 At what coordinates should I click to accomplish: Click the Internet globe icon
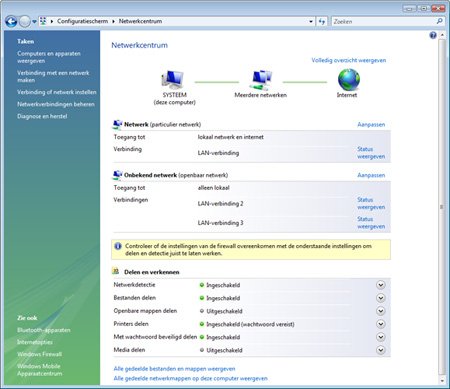point(349,80)
